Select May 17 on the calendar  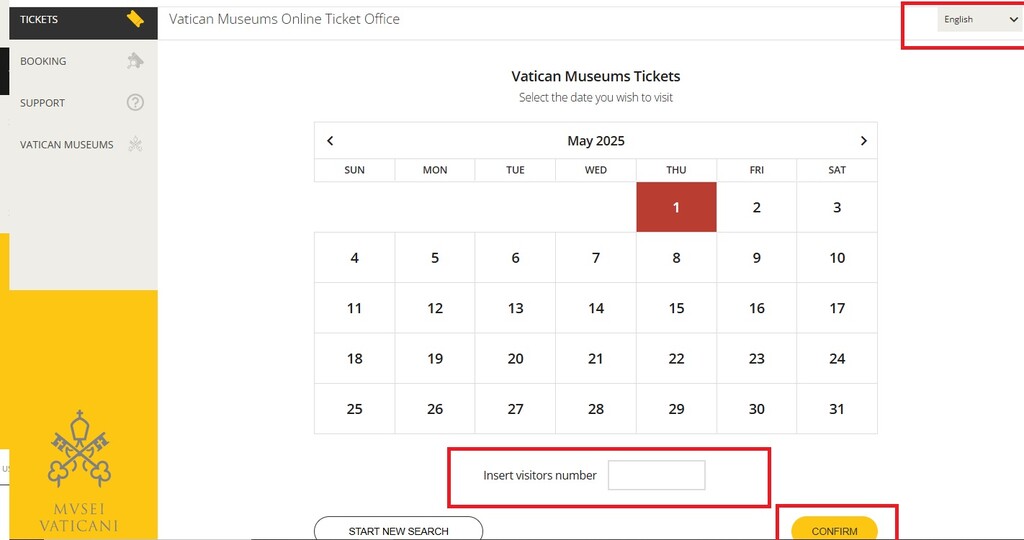pyautogui.click(x=837, y=308)
